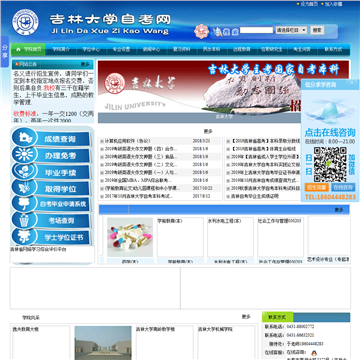
Task: Open 2018年10月吉林自考成绩查询方式 article
Action: coord(266,181)
